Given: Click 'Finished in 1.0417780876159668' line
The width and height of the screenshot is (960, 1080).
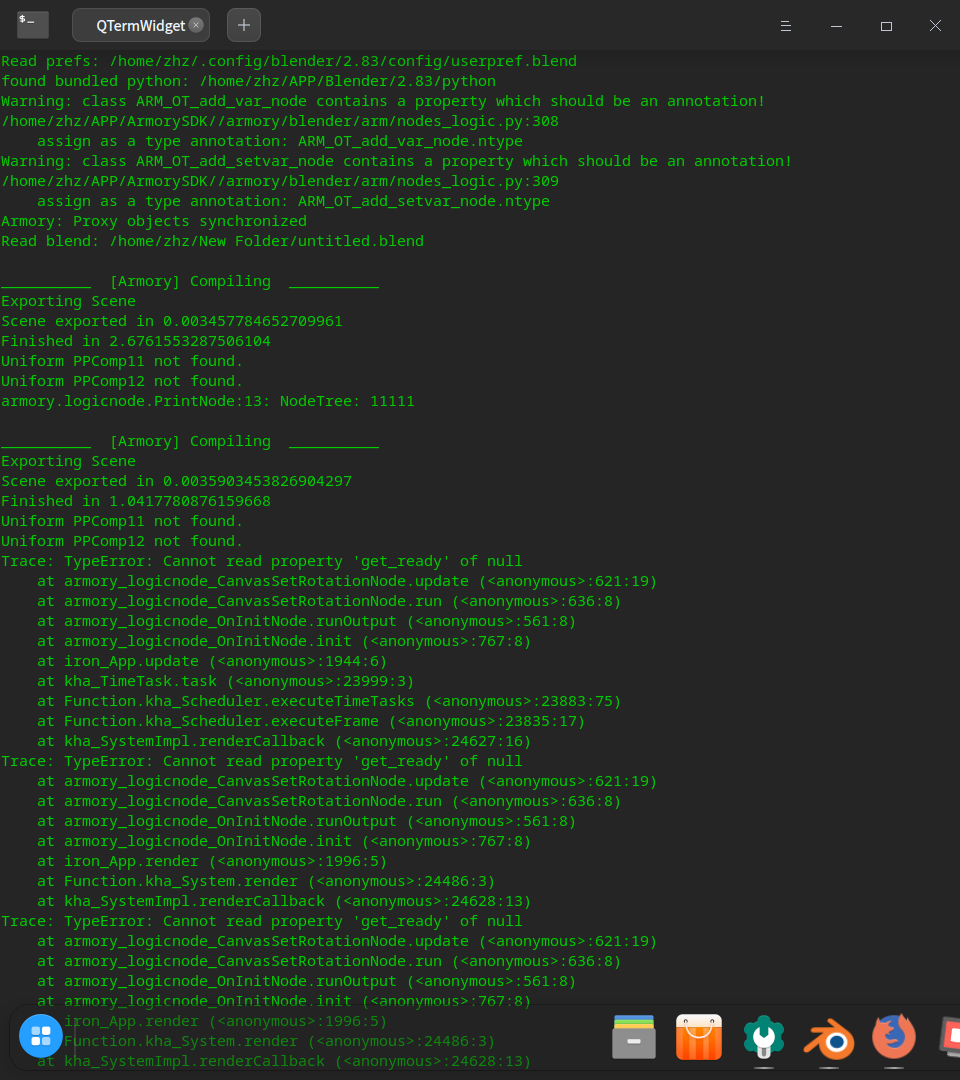Looking at the screenshot, I should coord(136,501).
